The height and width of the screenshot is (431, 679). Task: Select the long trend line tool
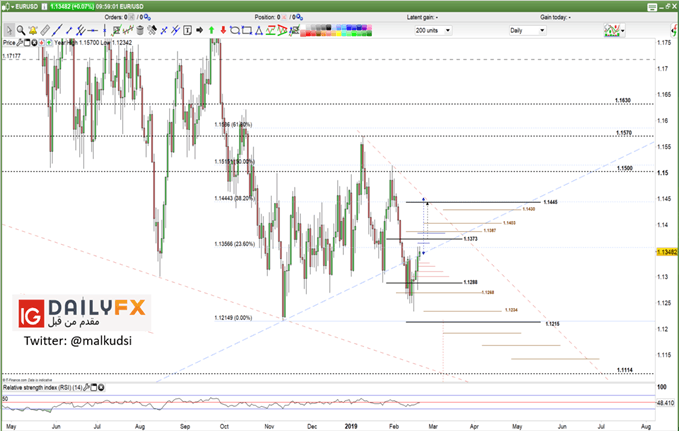pyautogui.click(x=57, y=30)
